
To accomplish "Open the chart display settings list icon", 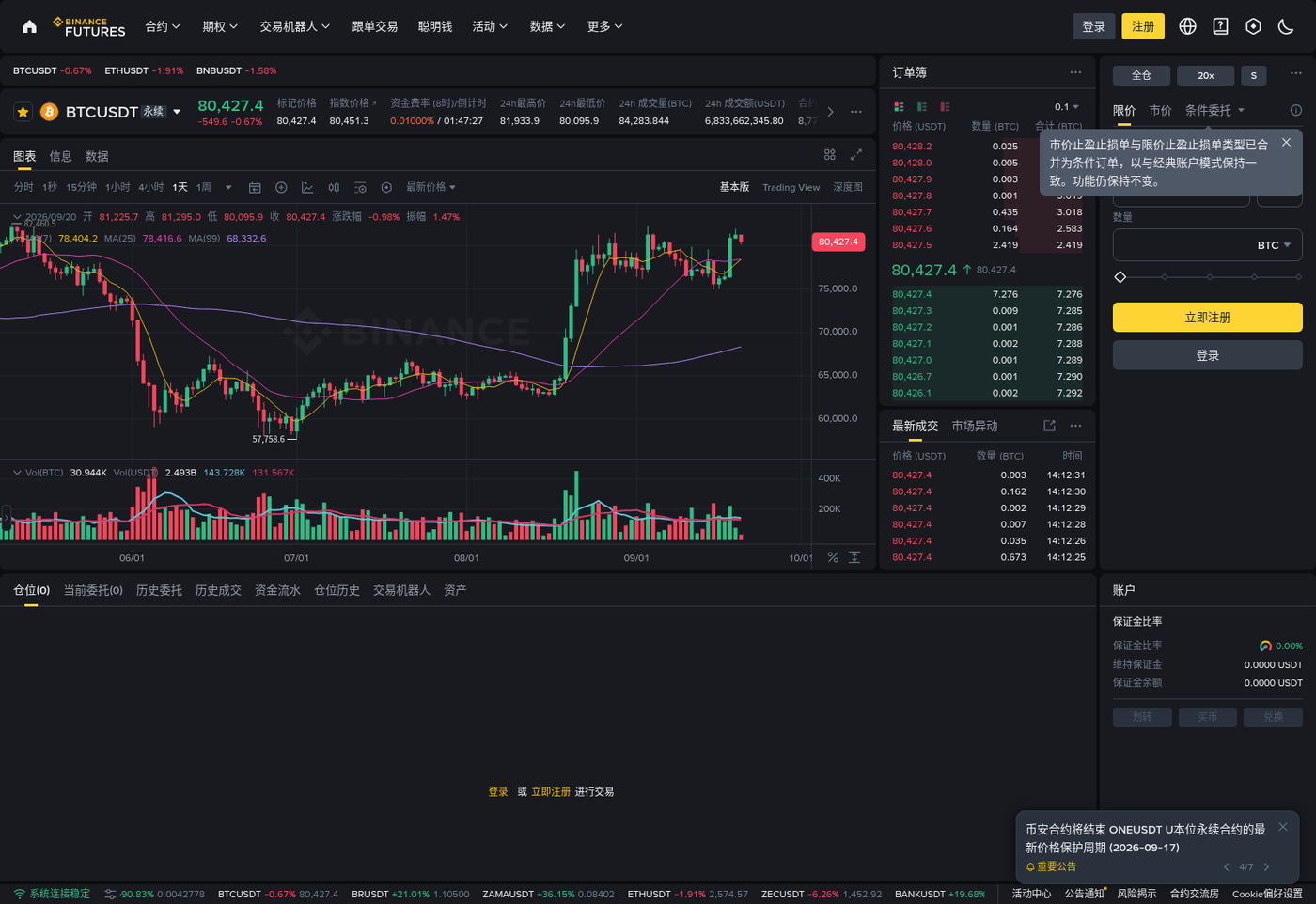I will coord(360,188).
